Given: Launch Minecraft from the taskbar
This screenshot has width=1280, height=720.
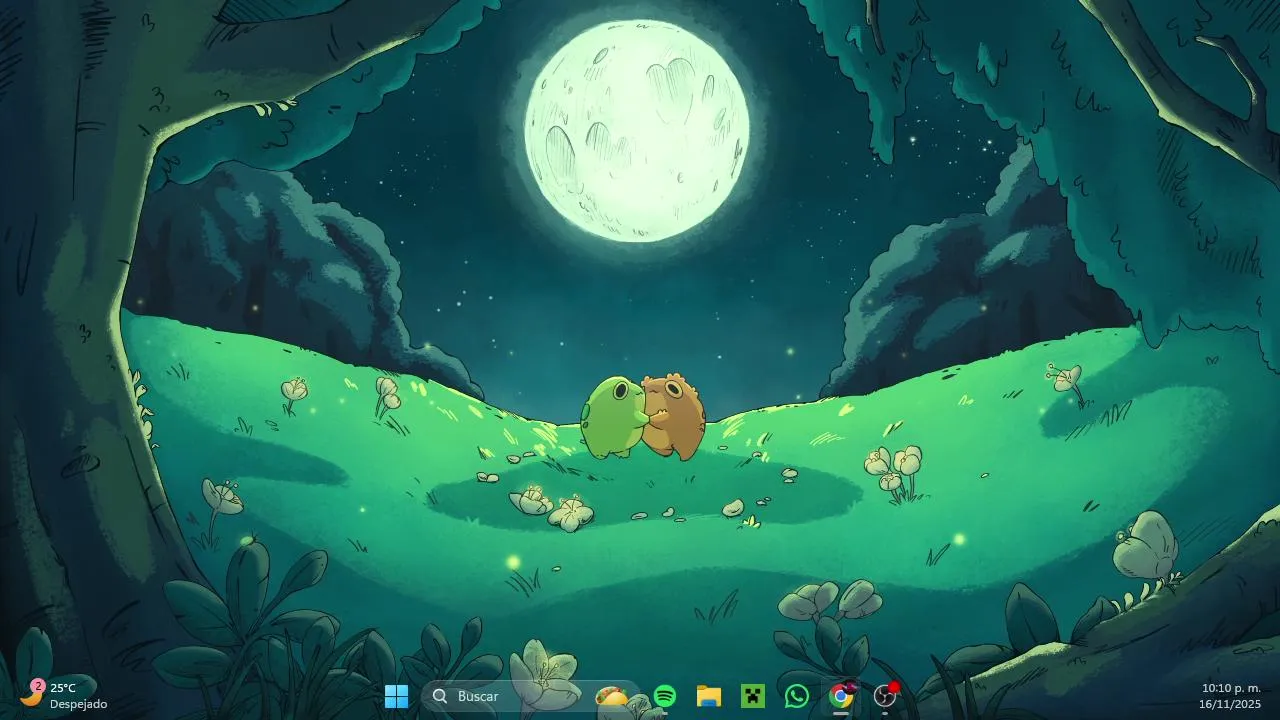Looking at the screenshot, I should coord(752,696).
